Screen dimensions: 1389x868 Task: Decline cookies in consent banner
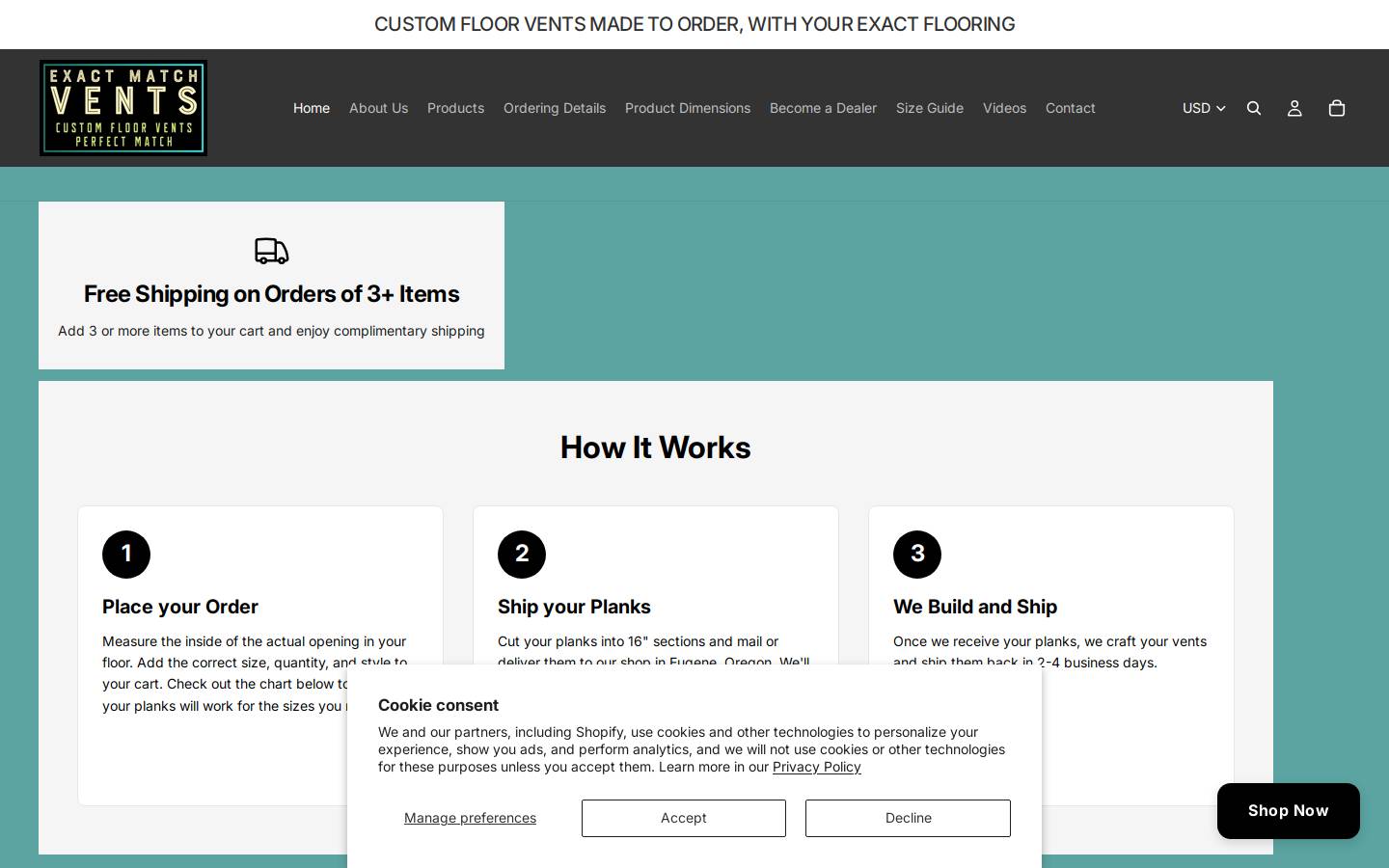click(908, 818)
